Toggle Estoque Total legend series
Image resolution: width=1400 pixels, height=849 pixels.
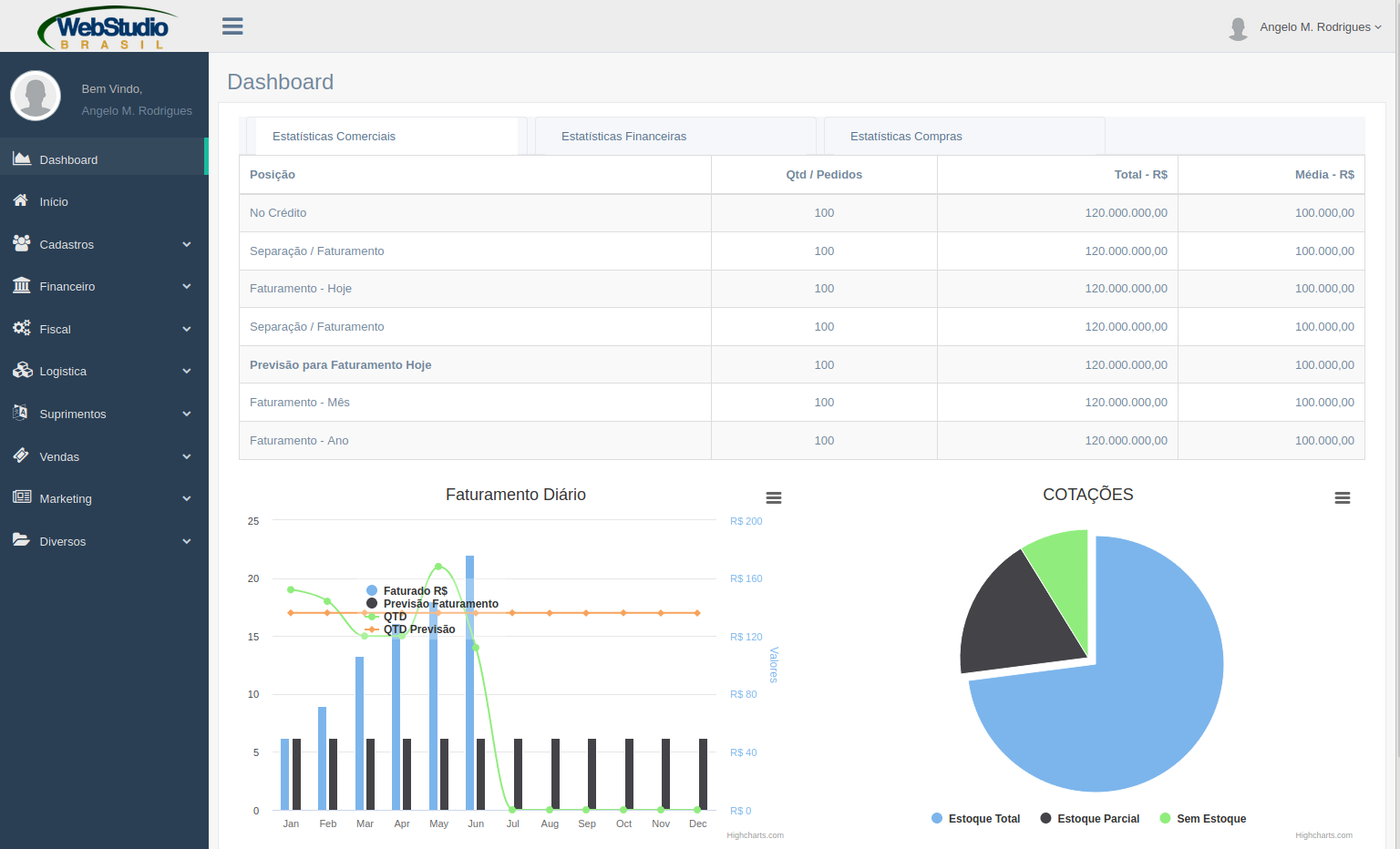(974, 819)
